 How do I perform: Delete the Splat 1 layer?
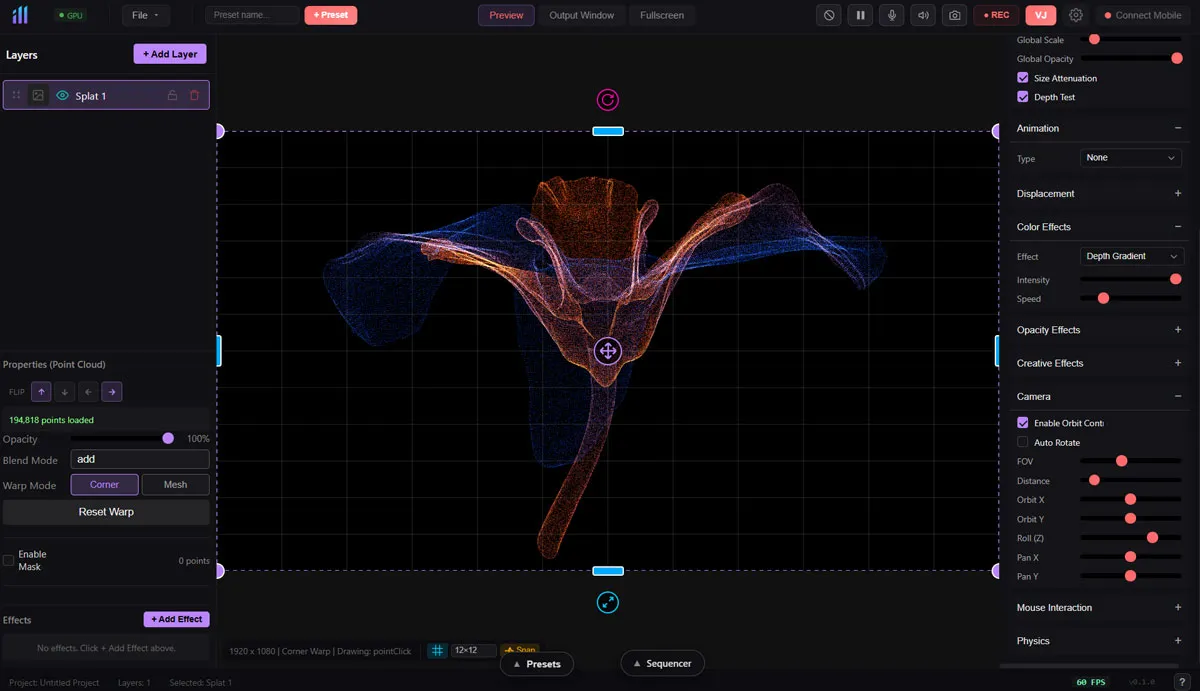(194, 95)
